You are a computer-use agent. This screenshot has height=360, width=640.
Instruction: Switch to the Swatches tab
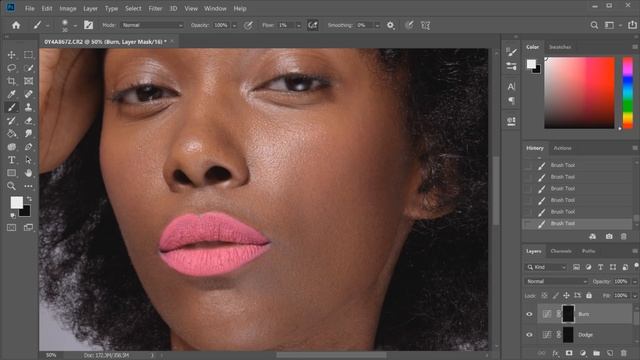[x=560, y=47]
